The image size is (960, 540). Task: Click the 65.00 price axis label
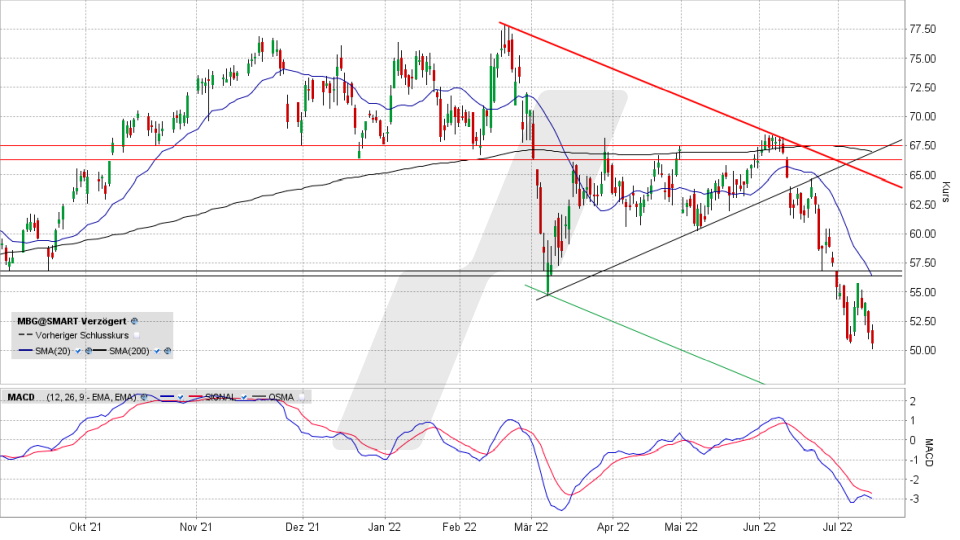point(922,175)
